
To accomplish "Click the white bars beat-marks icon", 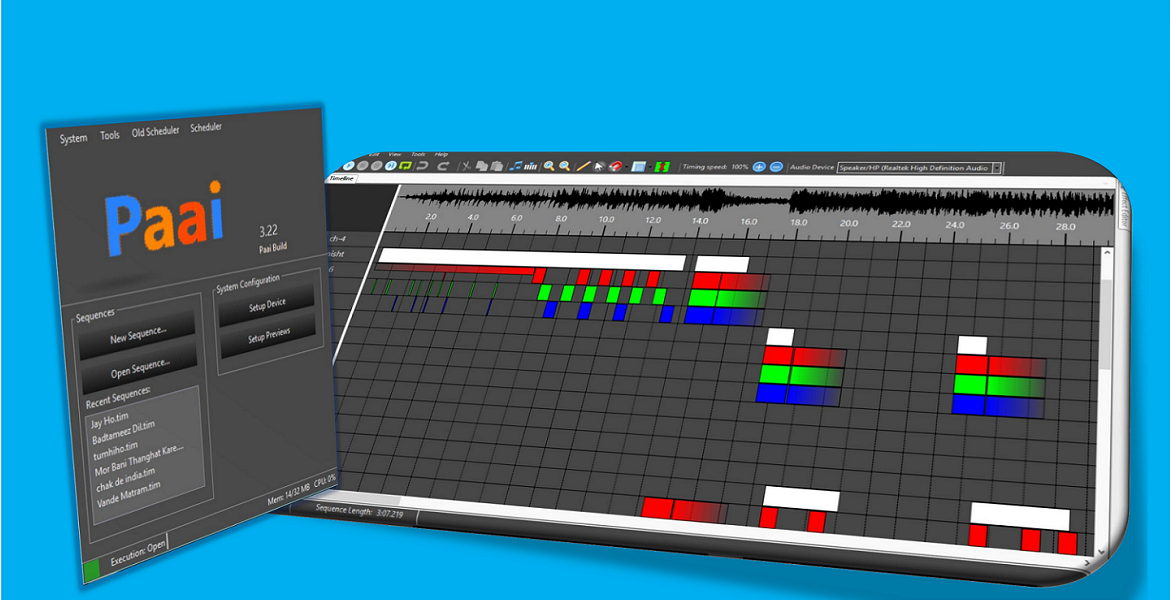I will [531, 166].
